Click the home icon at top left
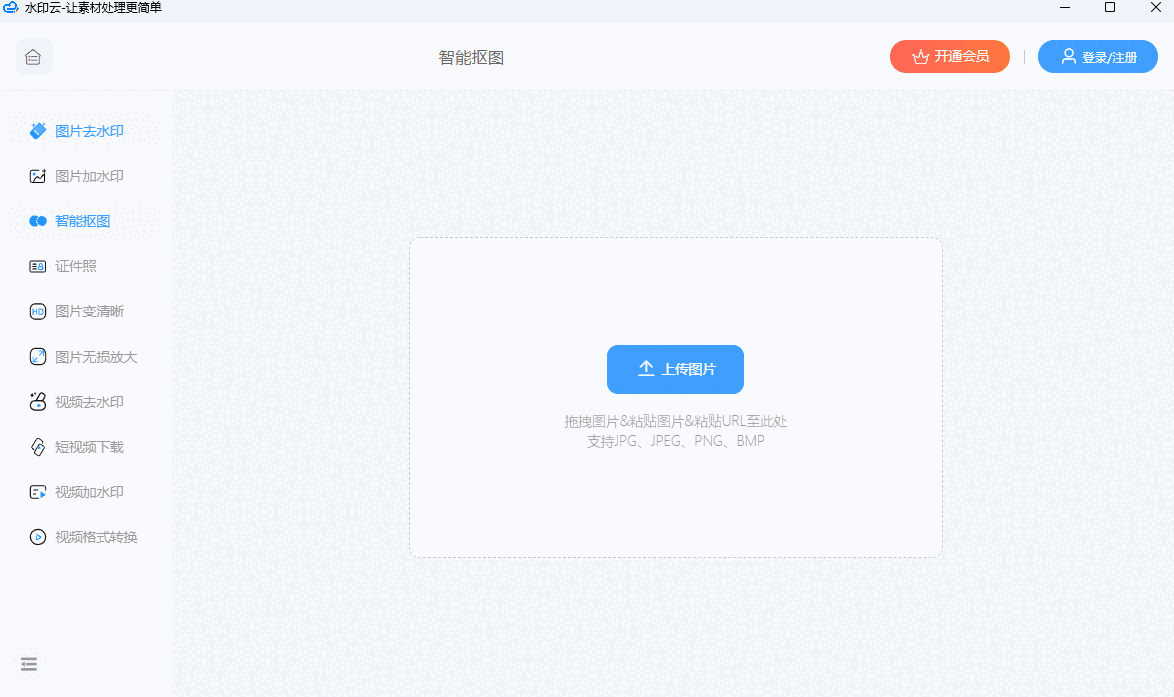Viewport: 1174px width, 697px height. point(33,56)
